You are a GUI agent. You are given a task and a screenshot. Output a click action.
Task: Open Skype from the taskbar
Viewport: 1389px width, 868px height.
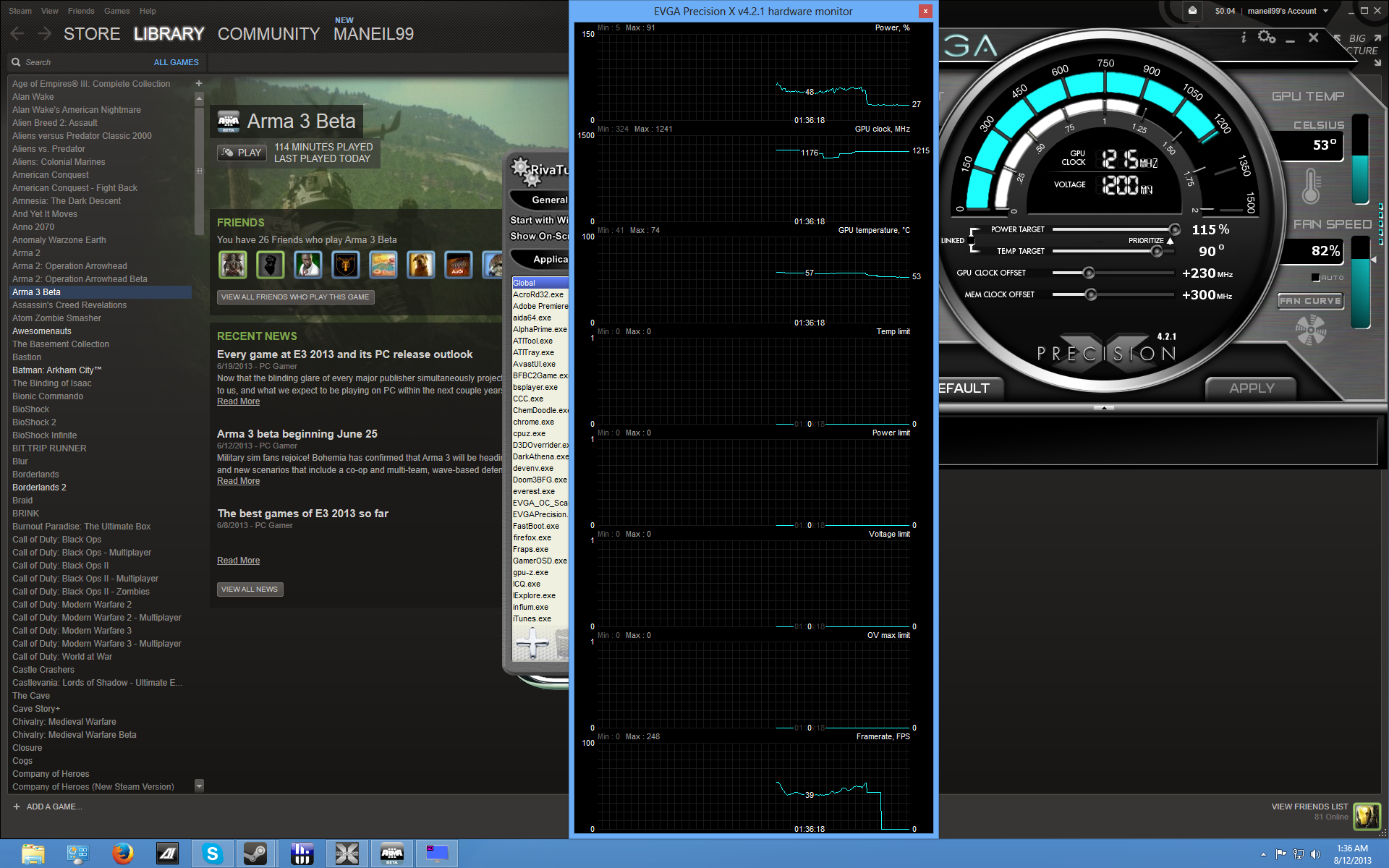point(212,854)
